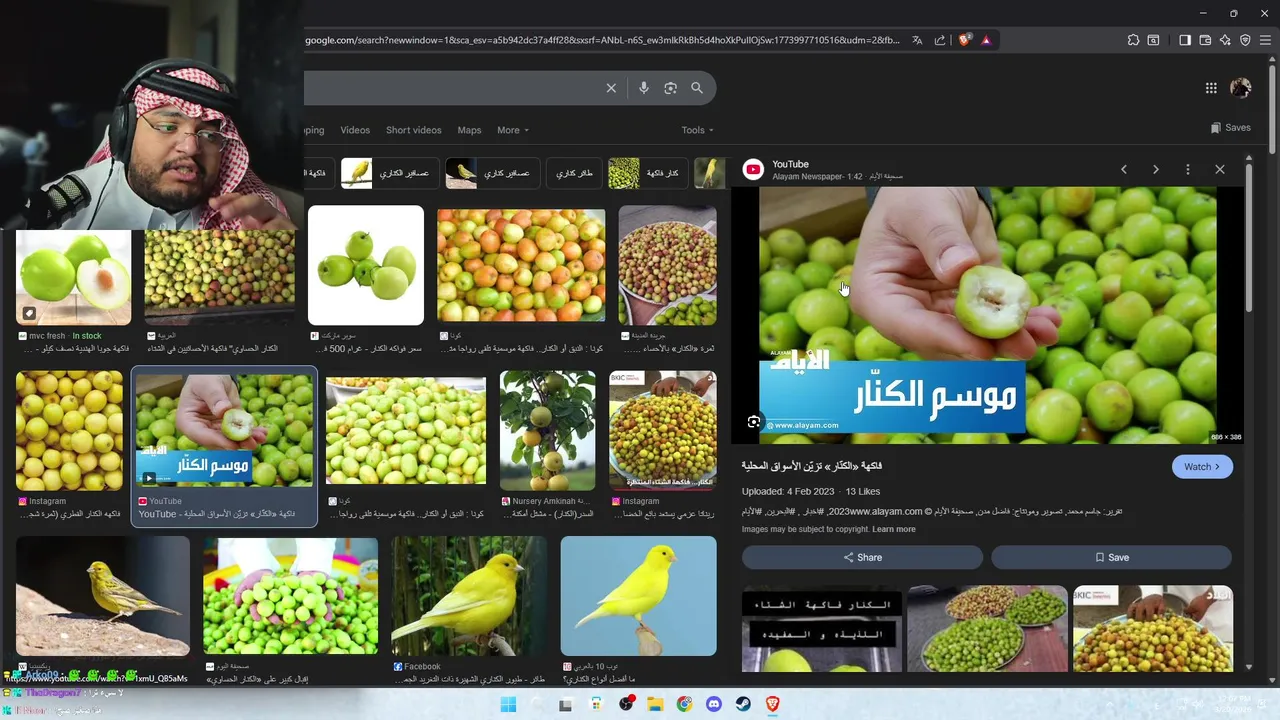1280x720 pixels.
Task: Open search by image (Lens) icon
Action: click(670, 88)
